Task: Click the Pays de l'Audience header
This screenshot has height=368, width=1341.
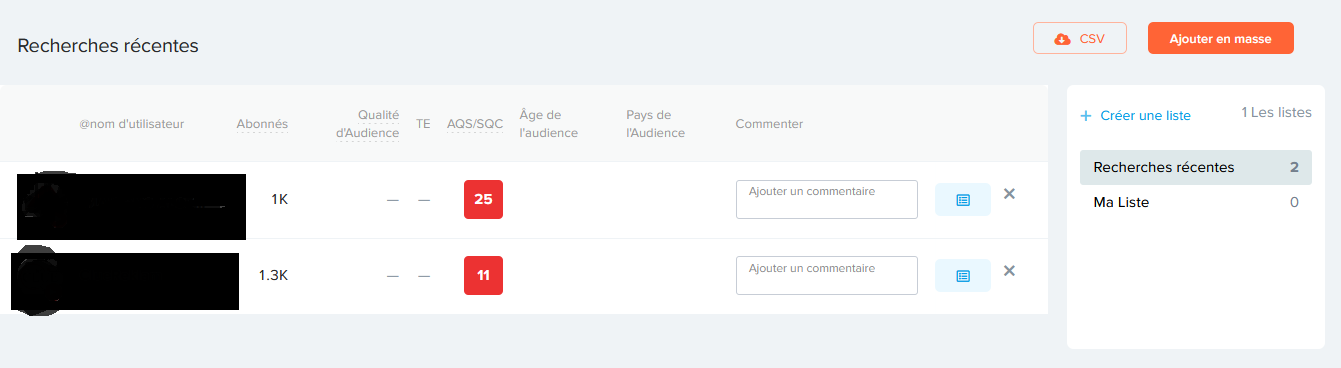Action: click(x=655, y=124)
